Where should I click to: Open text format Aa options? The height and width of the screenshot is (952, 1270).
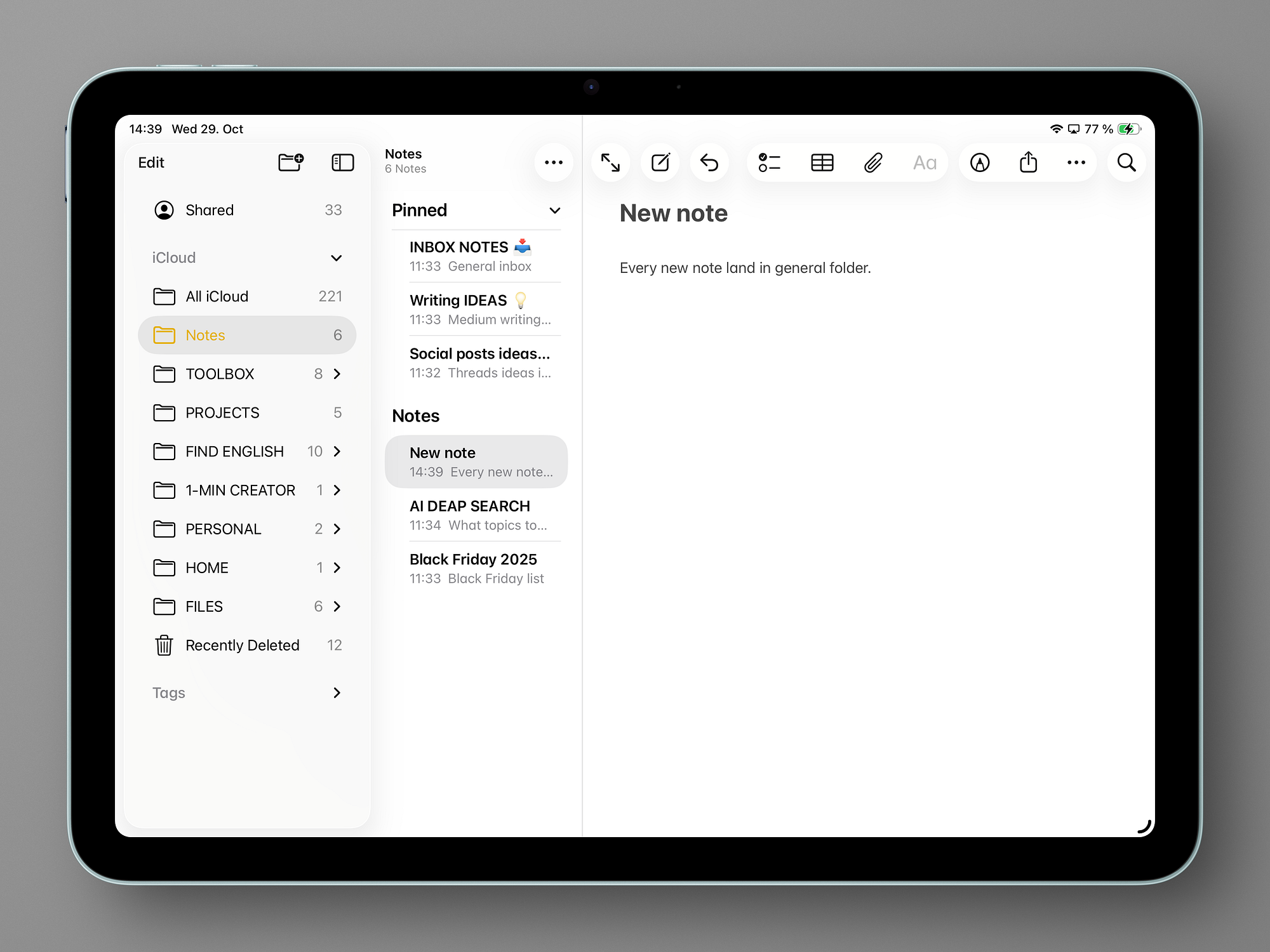click(925, 162)
